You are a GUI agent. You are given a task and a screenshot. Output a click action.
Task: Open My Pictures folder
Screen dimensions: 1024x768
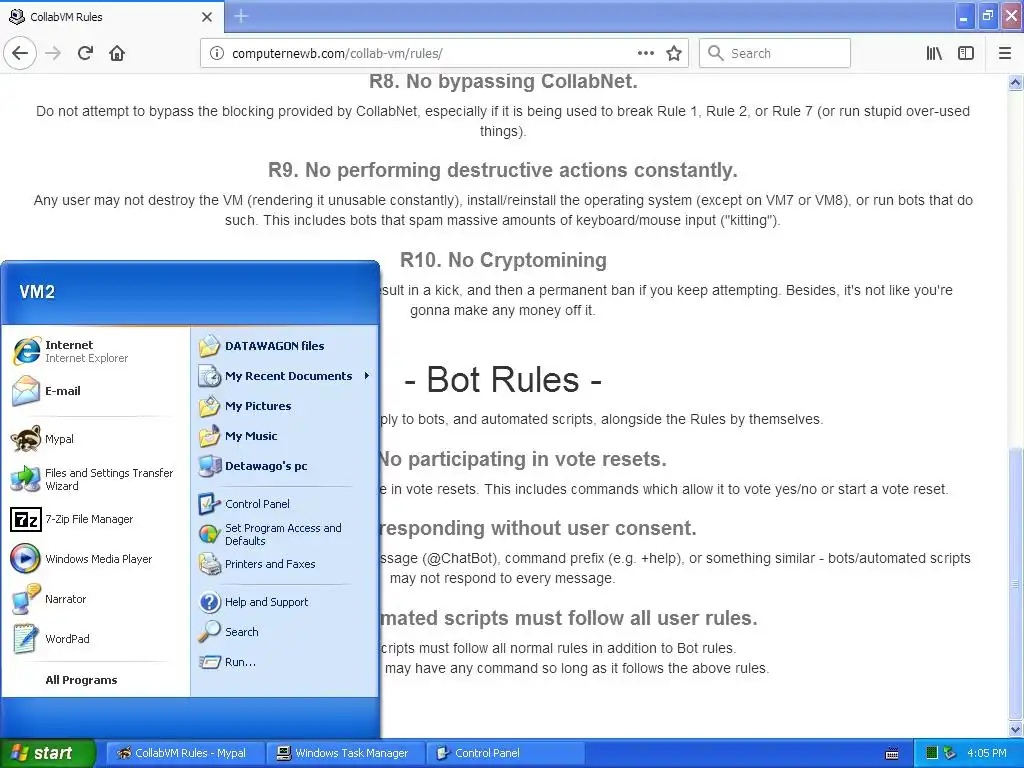[x=285, y=406]
